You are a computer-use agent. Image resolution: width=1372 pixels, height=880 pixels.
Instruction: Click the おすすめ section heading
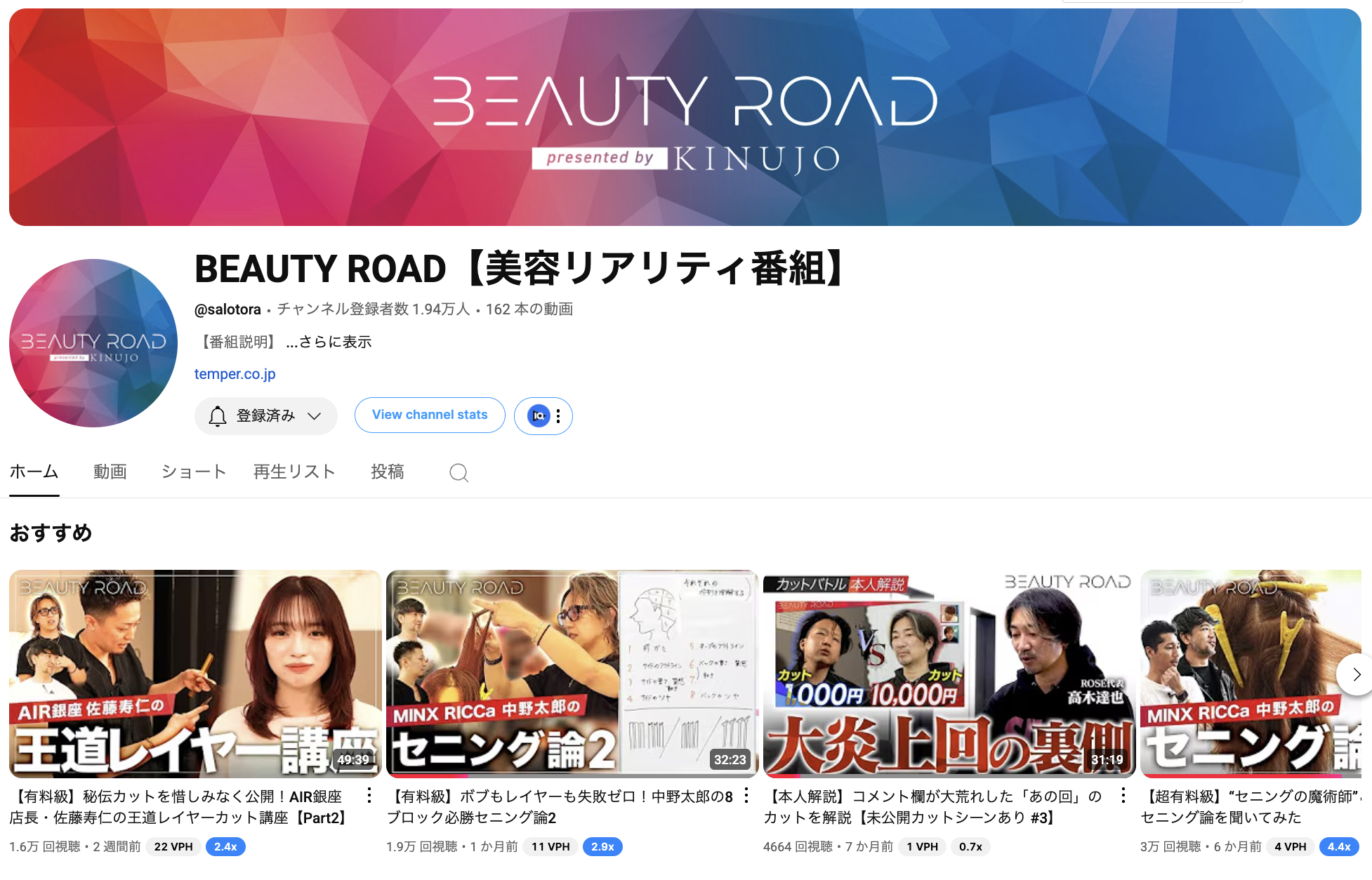(x=51, y=533)
